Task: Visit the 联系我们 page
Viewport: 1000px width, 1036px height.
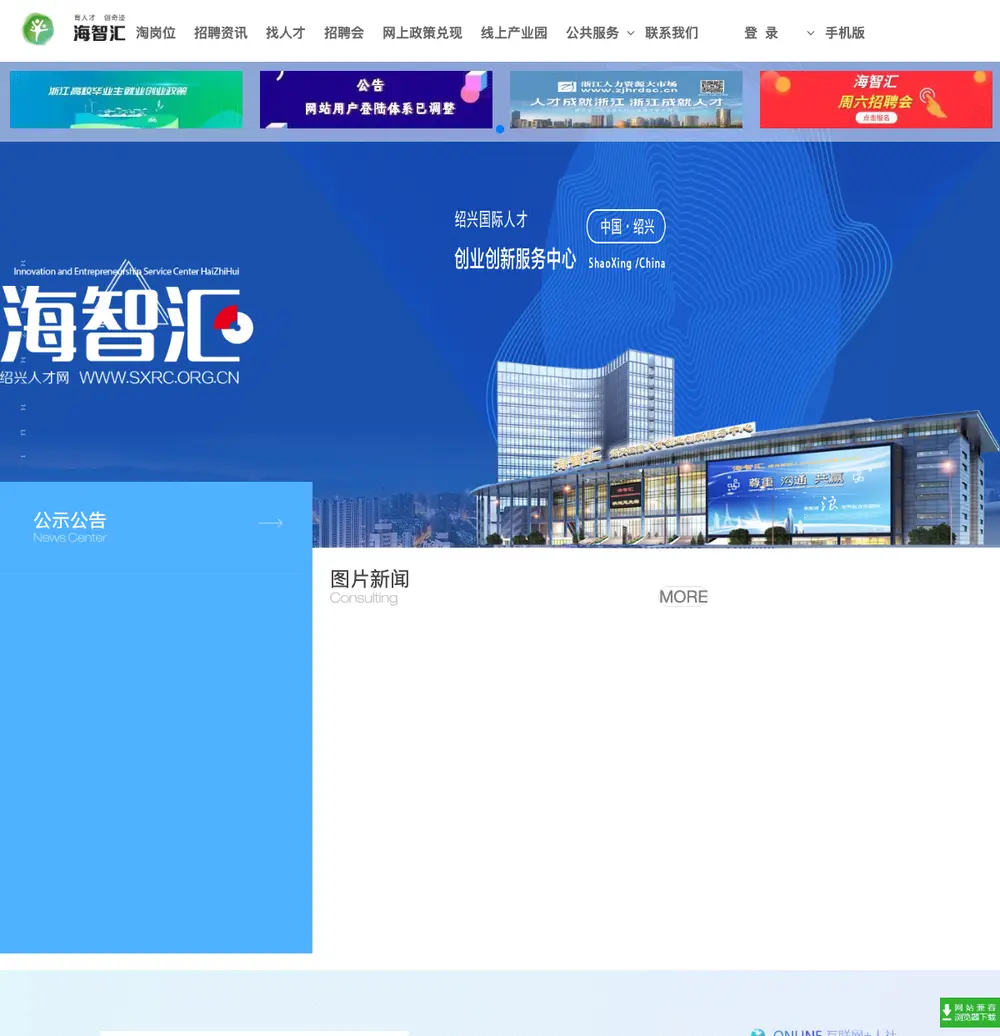Action: [672, 33]
